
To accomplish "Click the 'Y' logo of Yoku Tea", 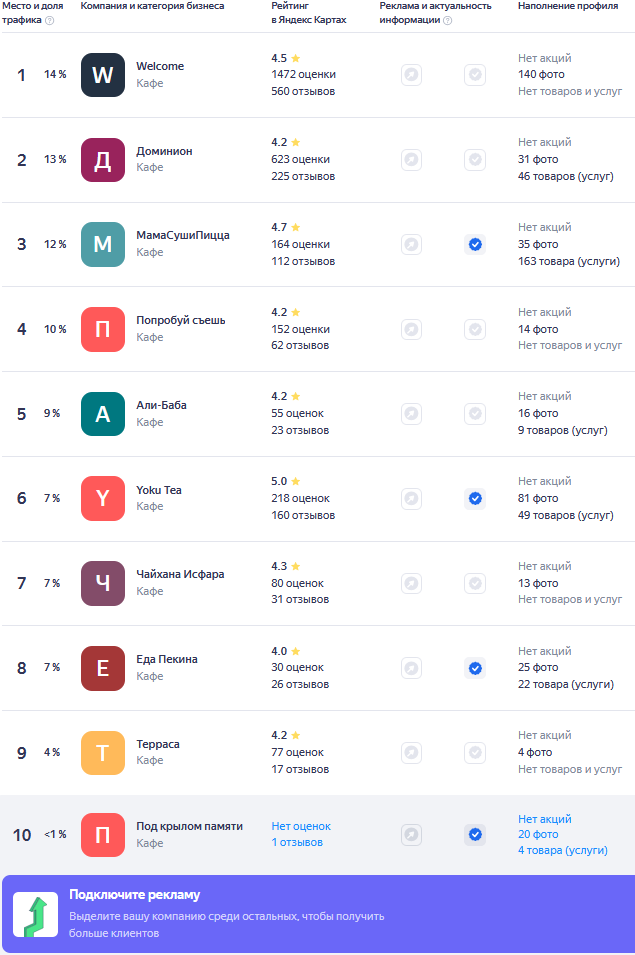I will 103,498.
